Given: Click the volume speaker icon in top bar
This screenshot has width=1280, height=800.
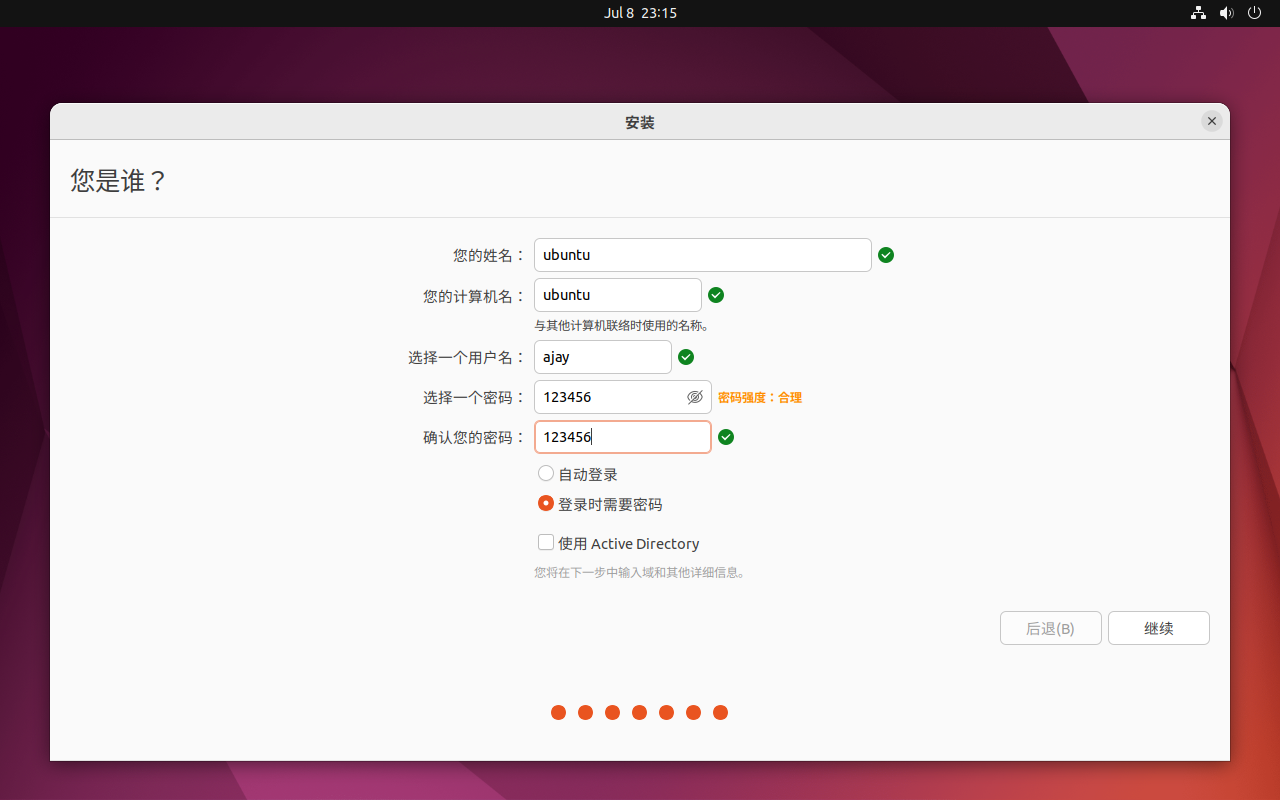Looking at the screenshot, I should [x=1226, y=13].
